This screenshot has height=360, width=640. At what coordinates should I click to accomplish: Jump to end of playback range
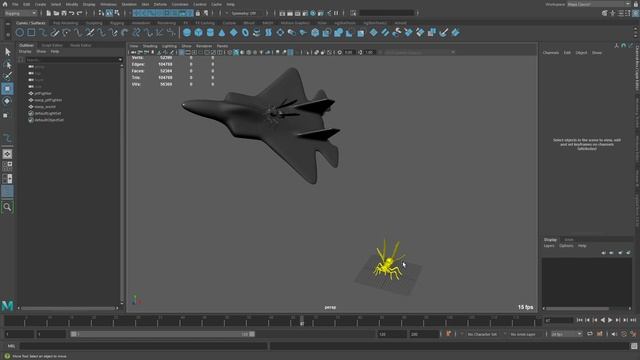[633, 320]
